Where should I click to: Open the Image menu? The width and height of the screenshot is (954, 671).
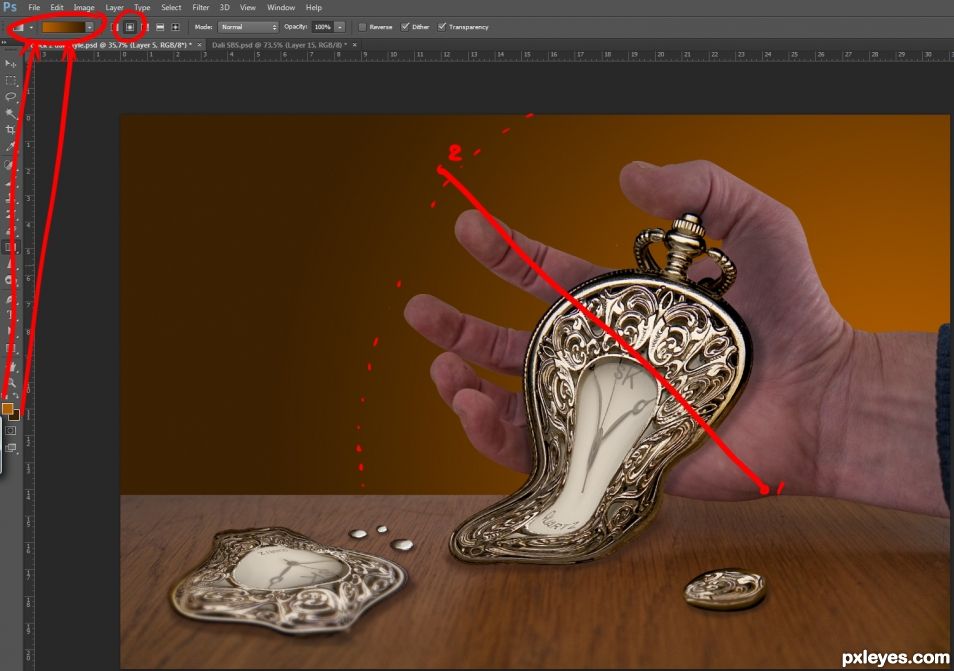point(84,7)
